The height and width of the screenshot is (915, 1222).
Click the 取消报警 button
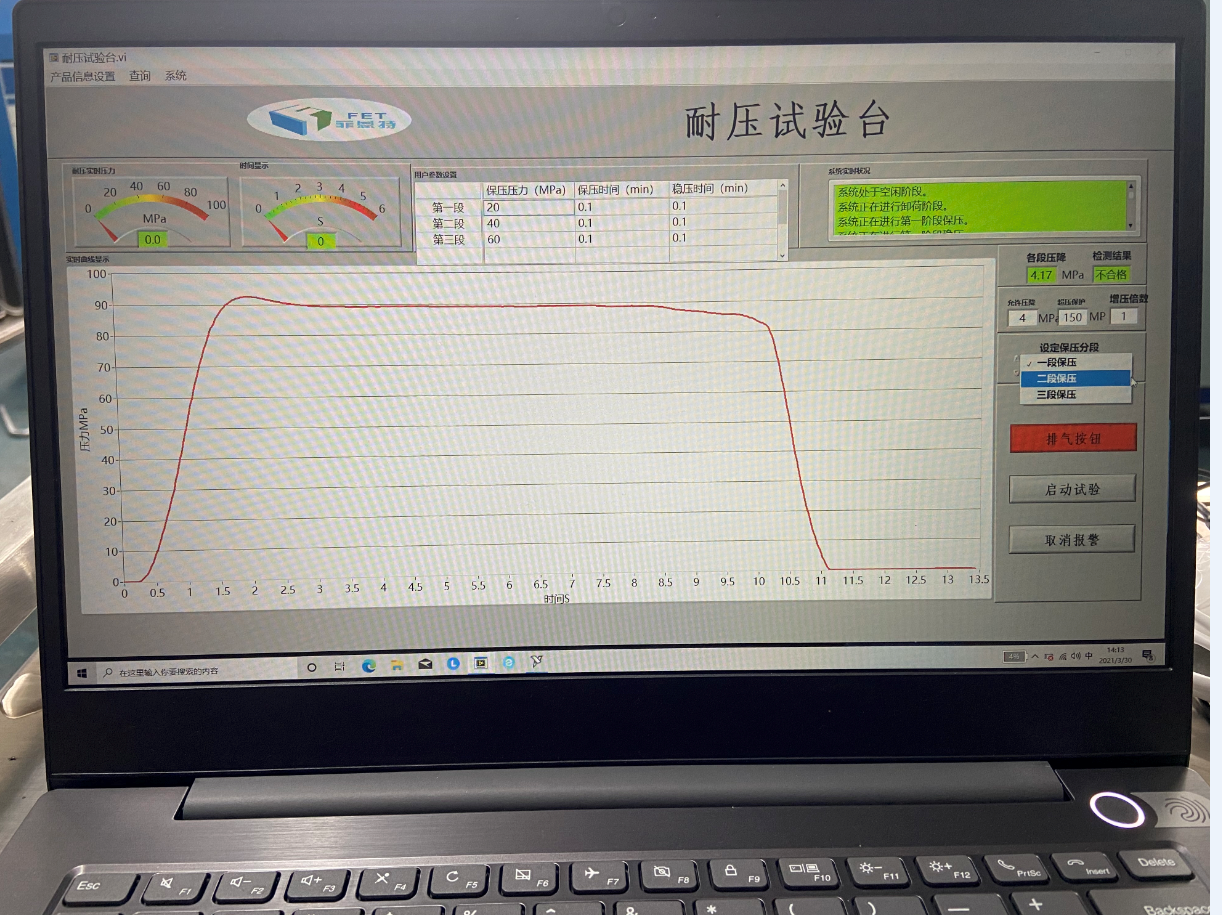pyautogui.click(x=1072, y=539)
